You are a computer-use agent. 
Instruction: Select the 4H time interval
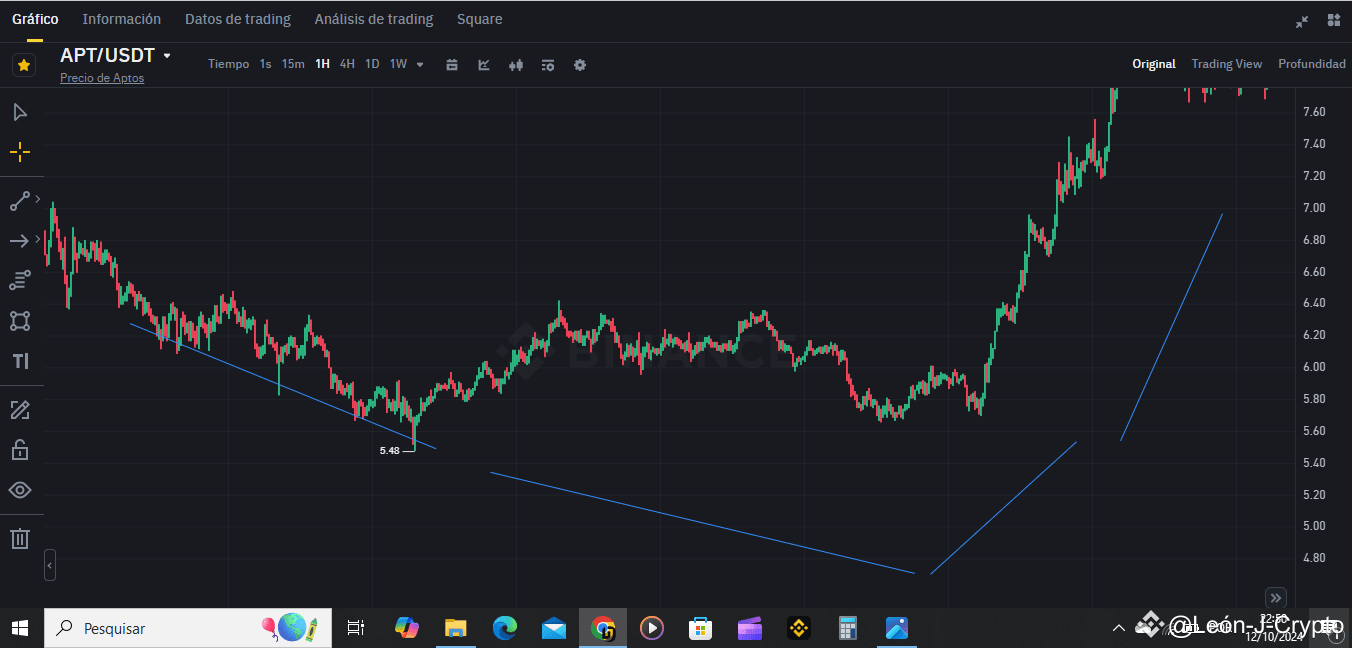(x=347, y=64)
